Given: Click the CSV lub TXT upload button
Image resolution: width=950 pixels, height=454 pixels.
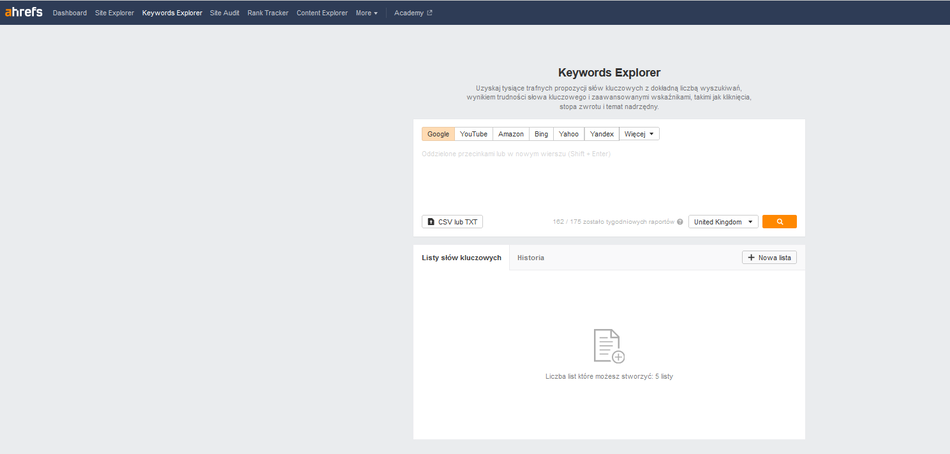Looking at the screenshot, I should (x=452, y=222).
